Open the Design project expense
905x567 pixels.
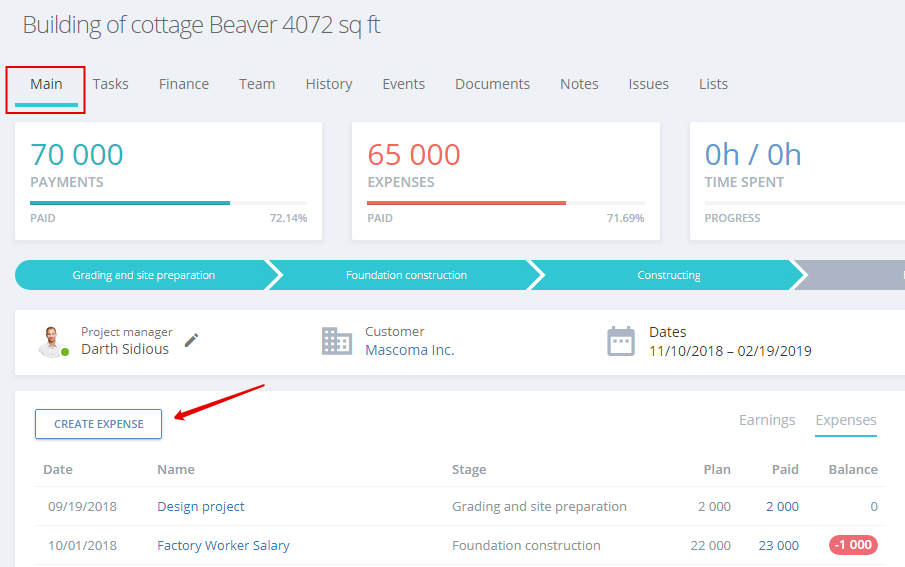coord(201,506)
